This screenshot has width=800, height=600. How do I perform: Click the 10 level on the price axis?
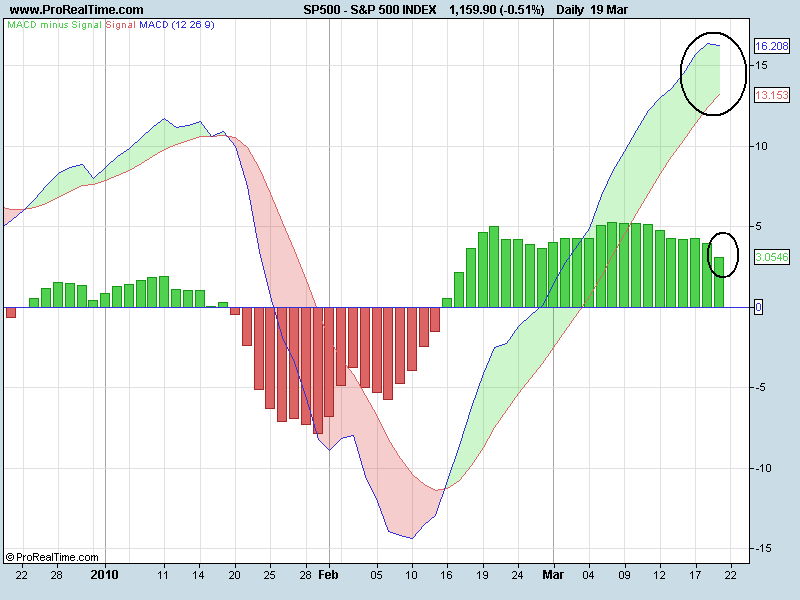pyautogui.click(x=761, y=146)
